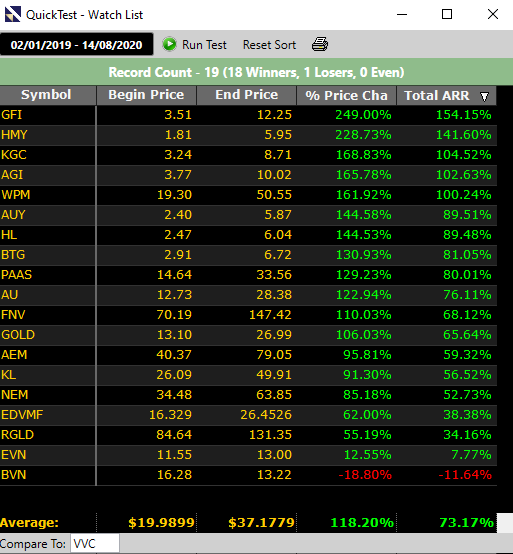Close the QuickTest Watch List window
Screen dimensions: 513x554
tap(493, 14)
